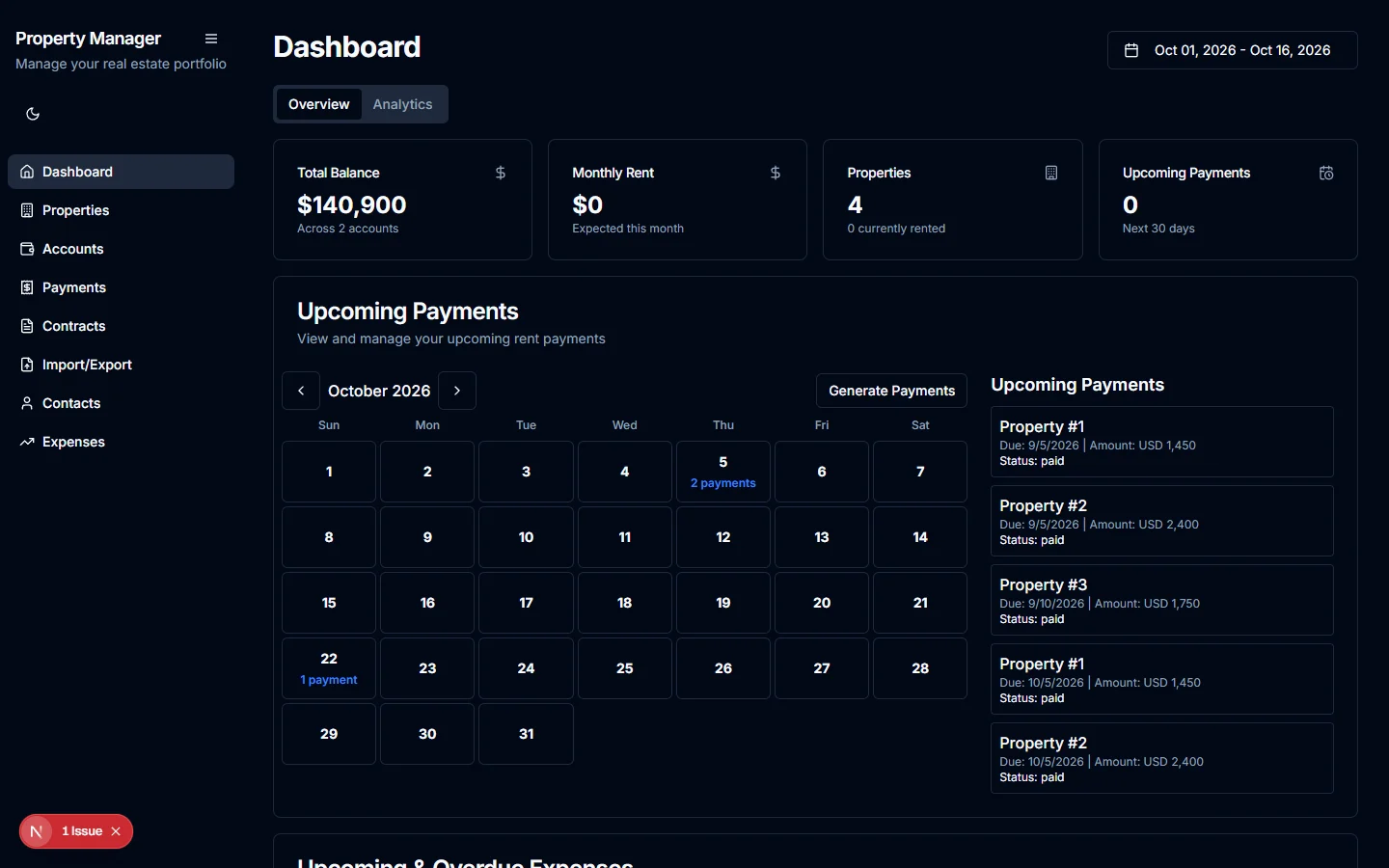The width and height of the screenshot is (1389, 868).
Task: Toggle dark mode moon icon
Action: [33, 114]
